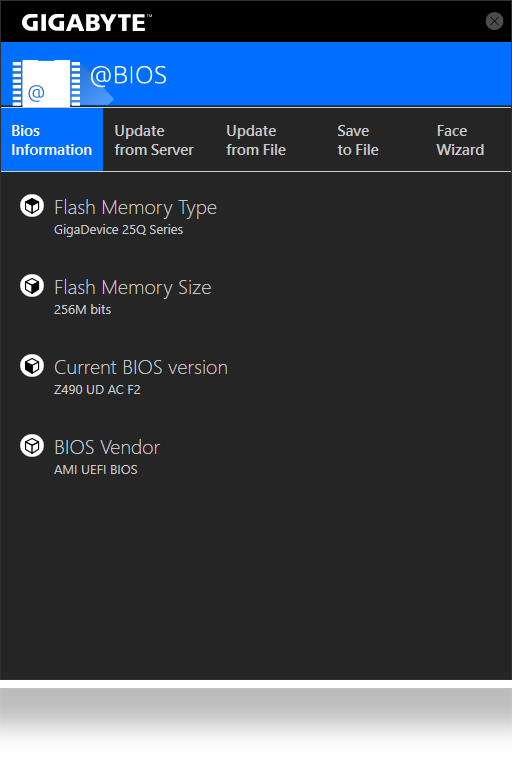Switch to the Bios Information tab
Viewport: 512px width, 780px height.
(x=52, y=140)
